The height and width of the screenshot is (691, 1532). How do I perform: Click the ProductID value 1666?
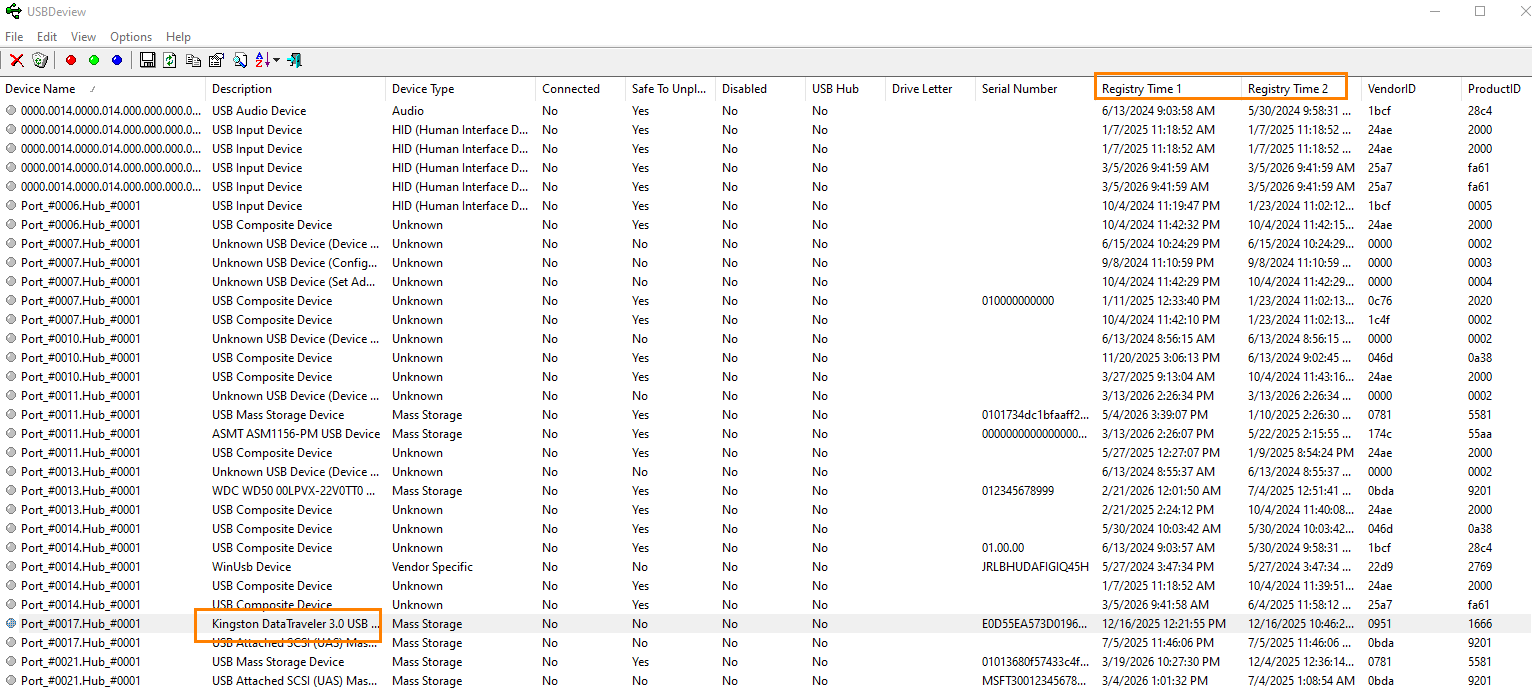1480,624
